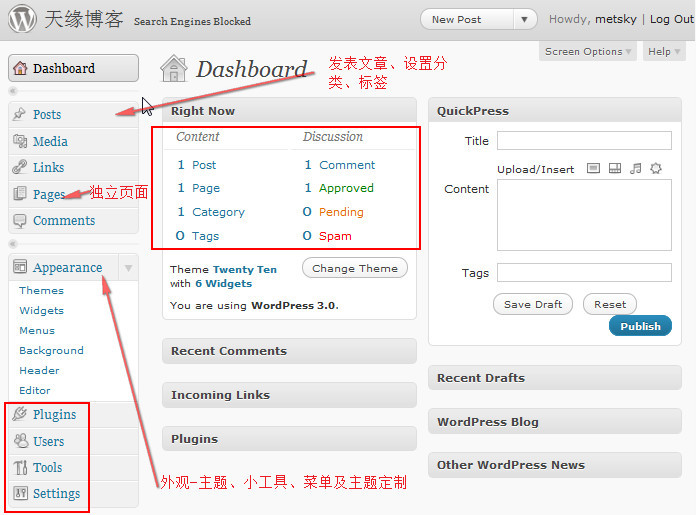Click the Links chain icon
This screenshot has width=696, height=515.
pyautogui.click(x=20, y=167)
